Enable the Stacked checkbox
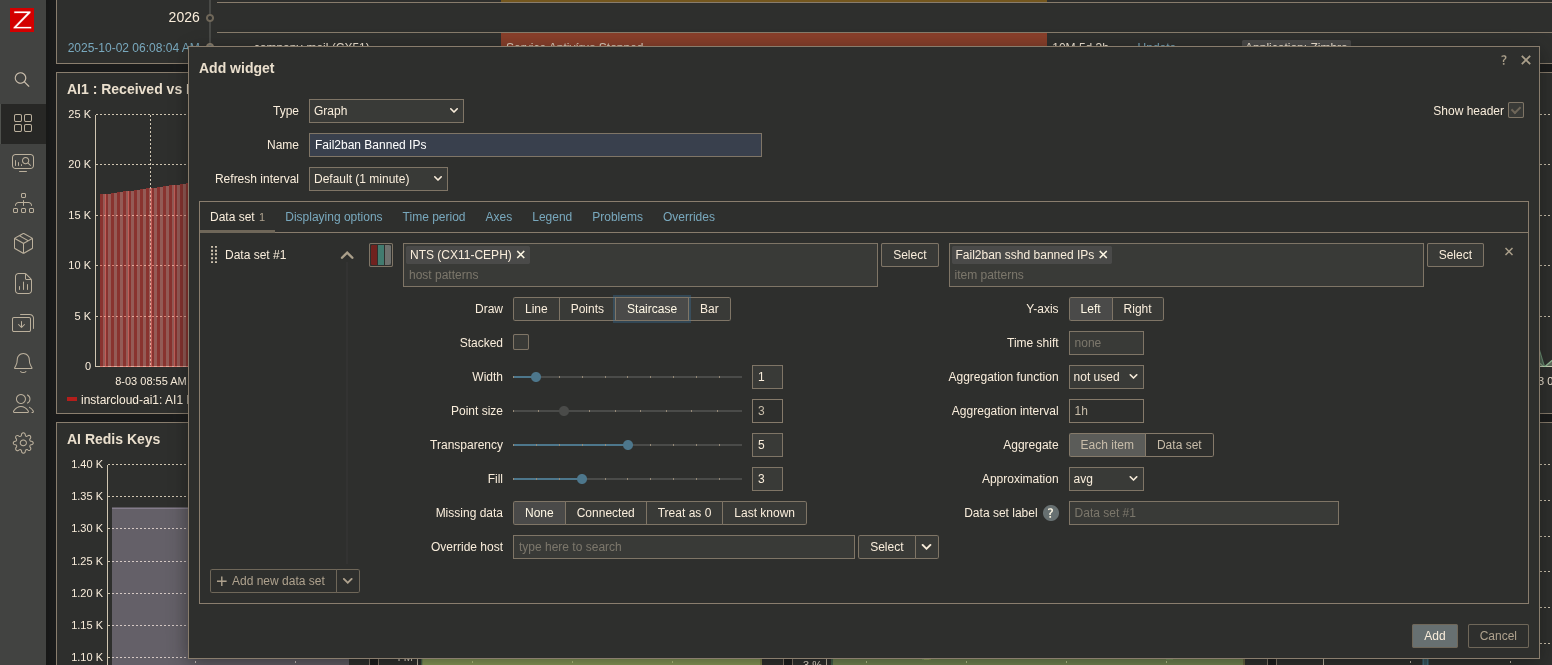The image size is (1552, 665). (521, 342)
